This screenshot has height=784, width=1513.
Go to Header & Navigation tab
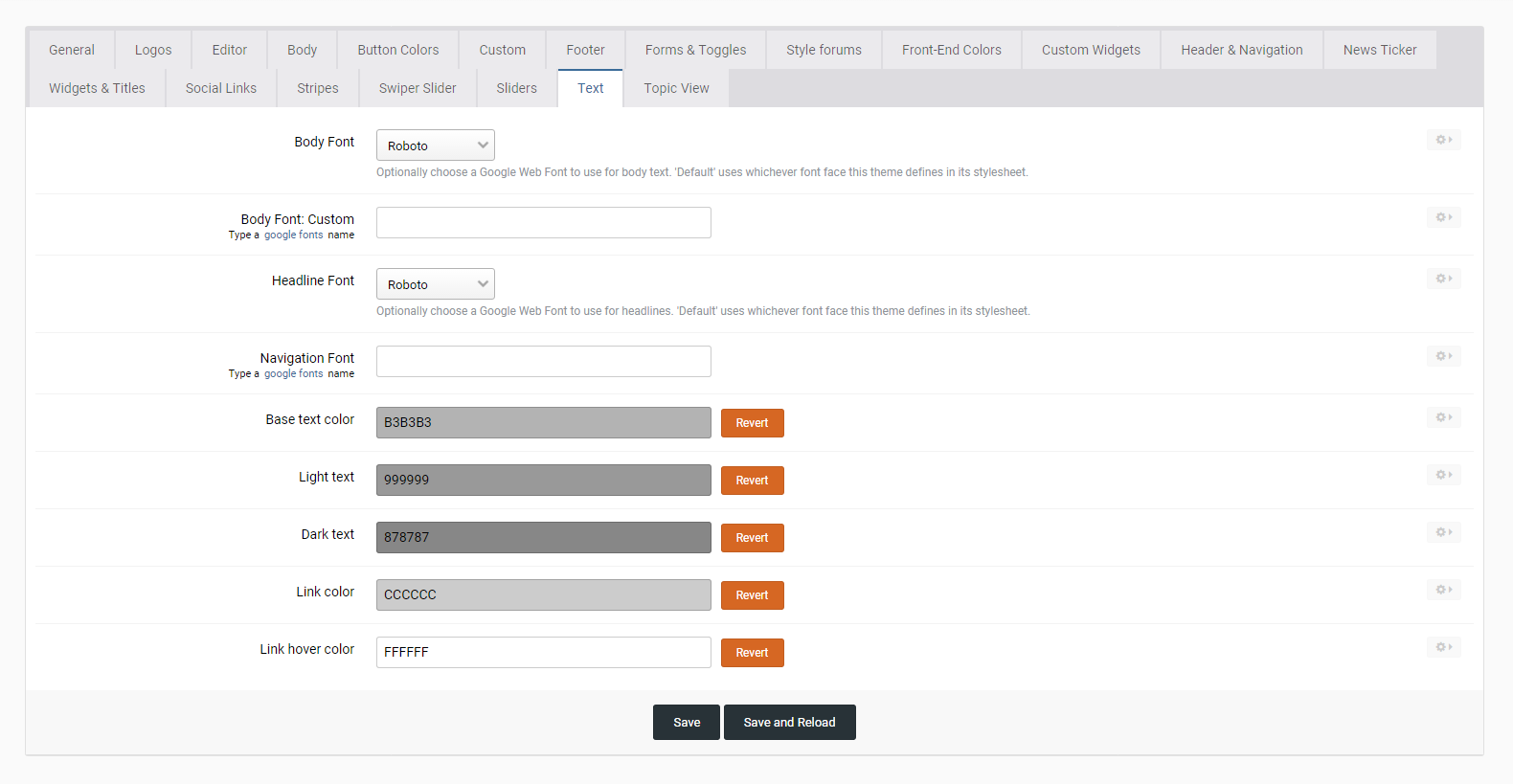click(x=1241, y=50)
